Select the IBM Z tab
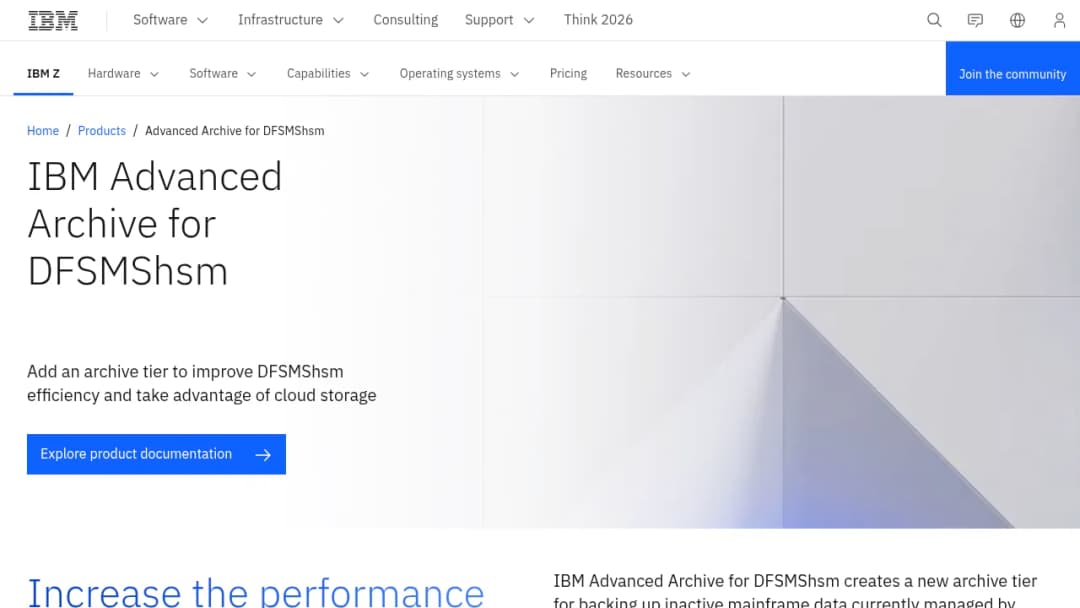1080x608 pixels. coord(43,74)
